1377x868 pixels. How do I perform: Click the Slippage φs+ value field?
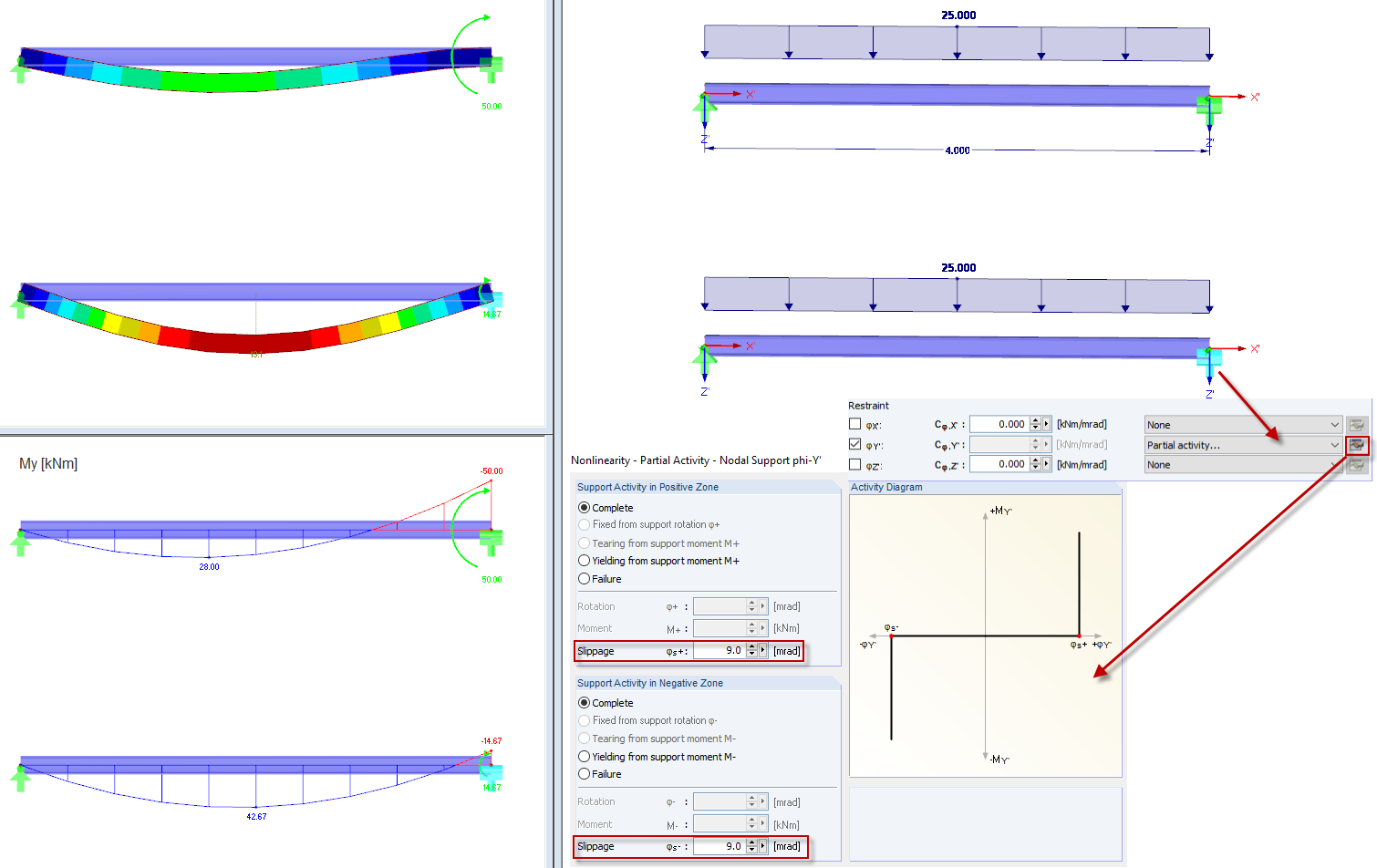click(720, 651)
